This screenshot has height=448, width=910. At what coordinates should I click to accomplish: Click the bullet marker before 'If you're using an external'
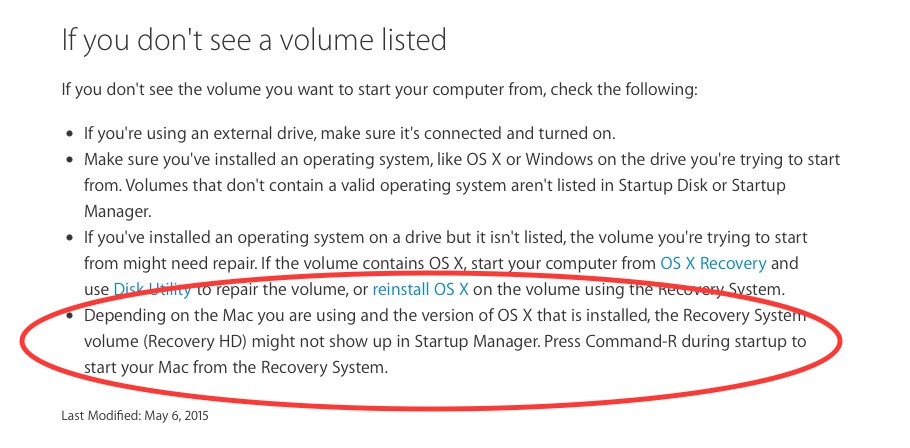68,134
